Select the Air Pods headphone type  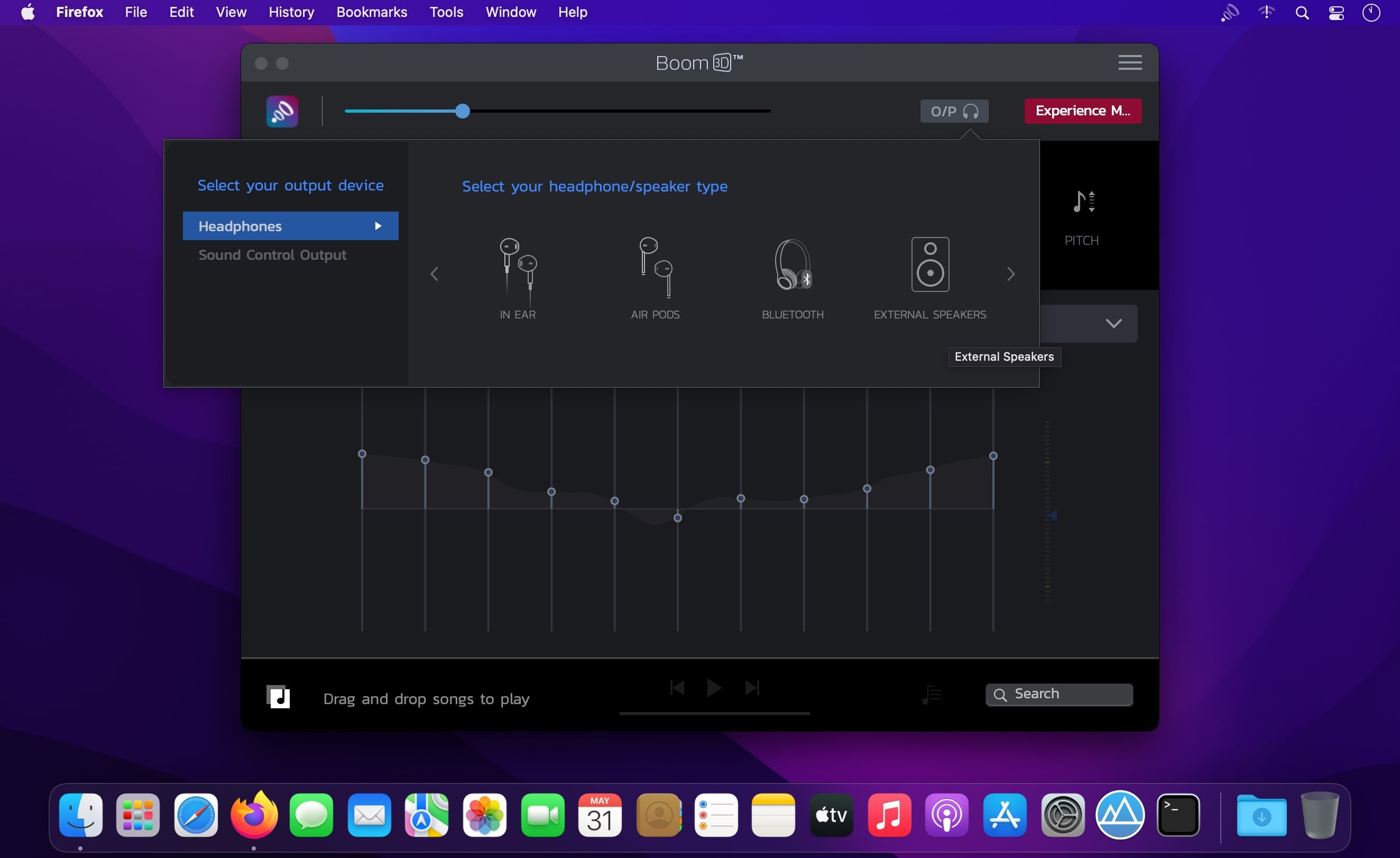(655, 278)
